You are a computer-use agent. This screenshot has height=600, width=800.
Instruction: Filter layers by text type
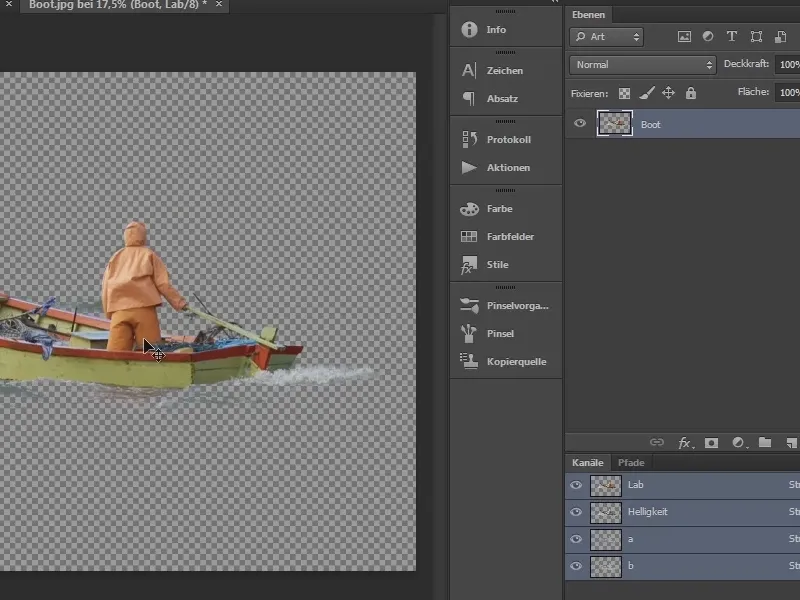731,37
